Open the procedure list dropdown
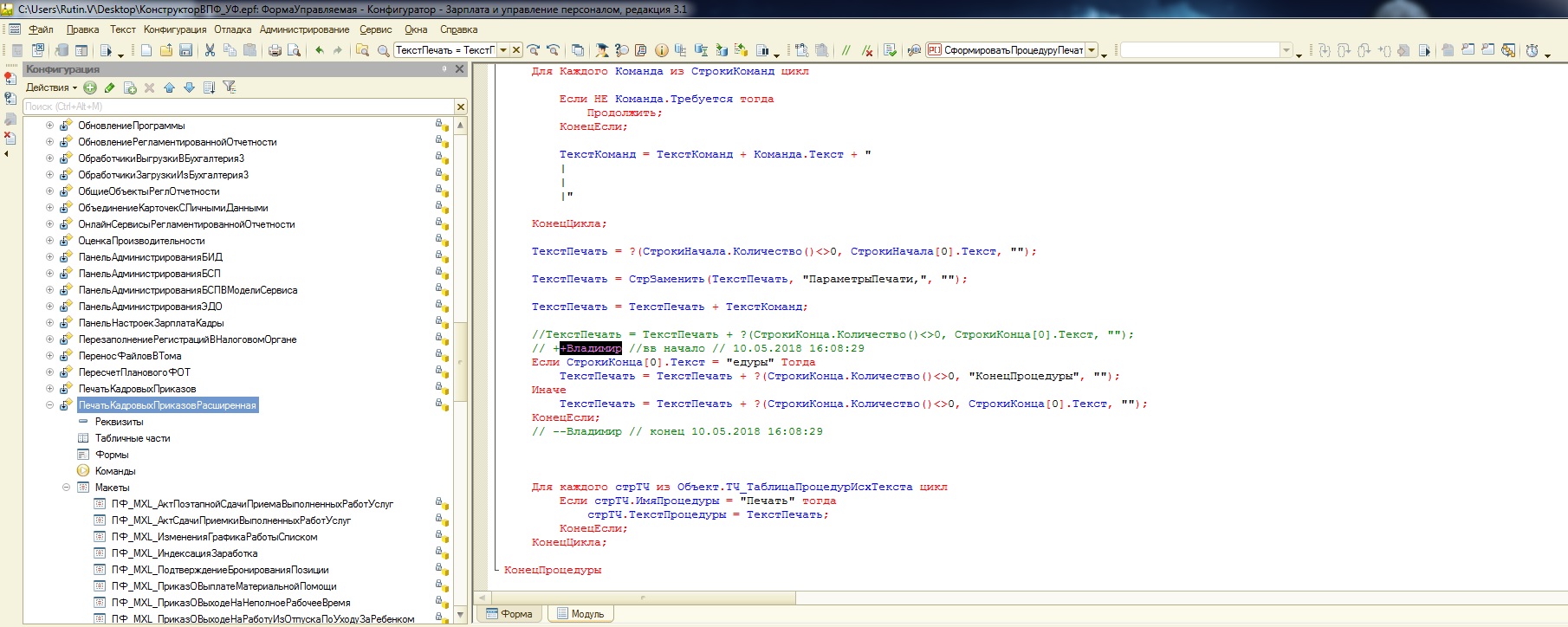1568x627 pixels. (x=1092, y=50)
